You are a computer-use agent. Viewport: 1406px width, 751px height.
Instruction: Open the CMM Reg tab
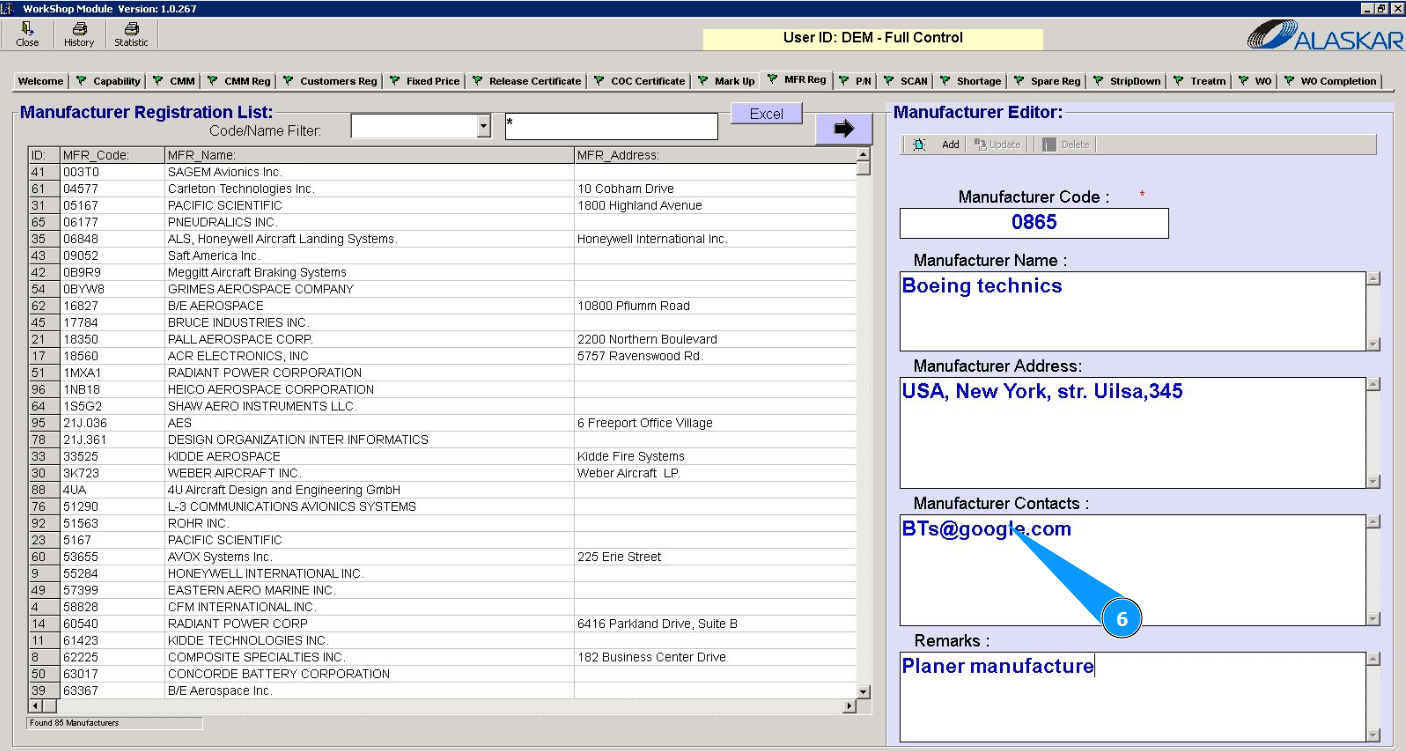pyautogui.click(x=240, y=81)
